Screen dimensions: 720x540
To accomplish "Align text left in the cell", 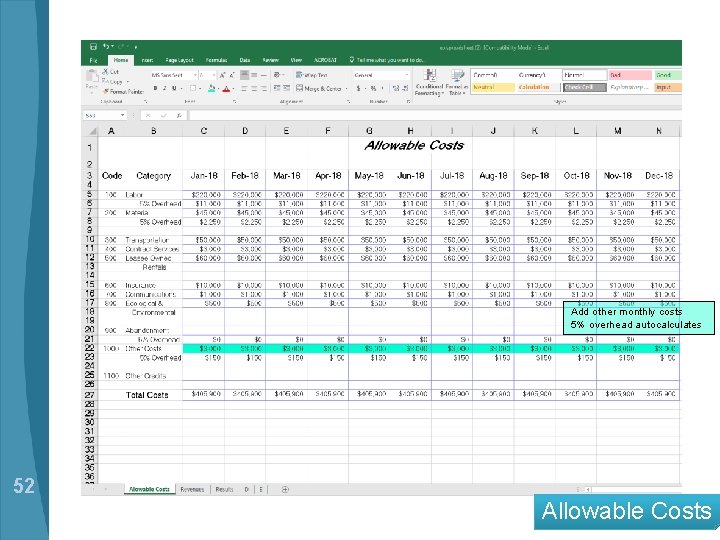I will [x=245, y=88].
